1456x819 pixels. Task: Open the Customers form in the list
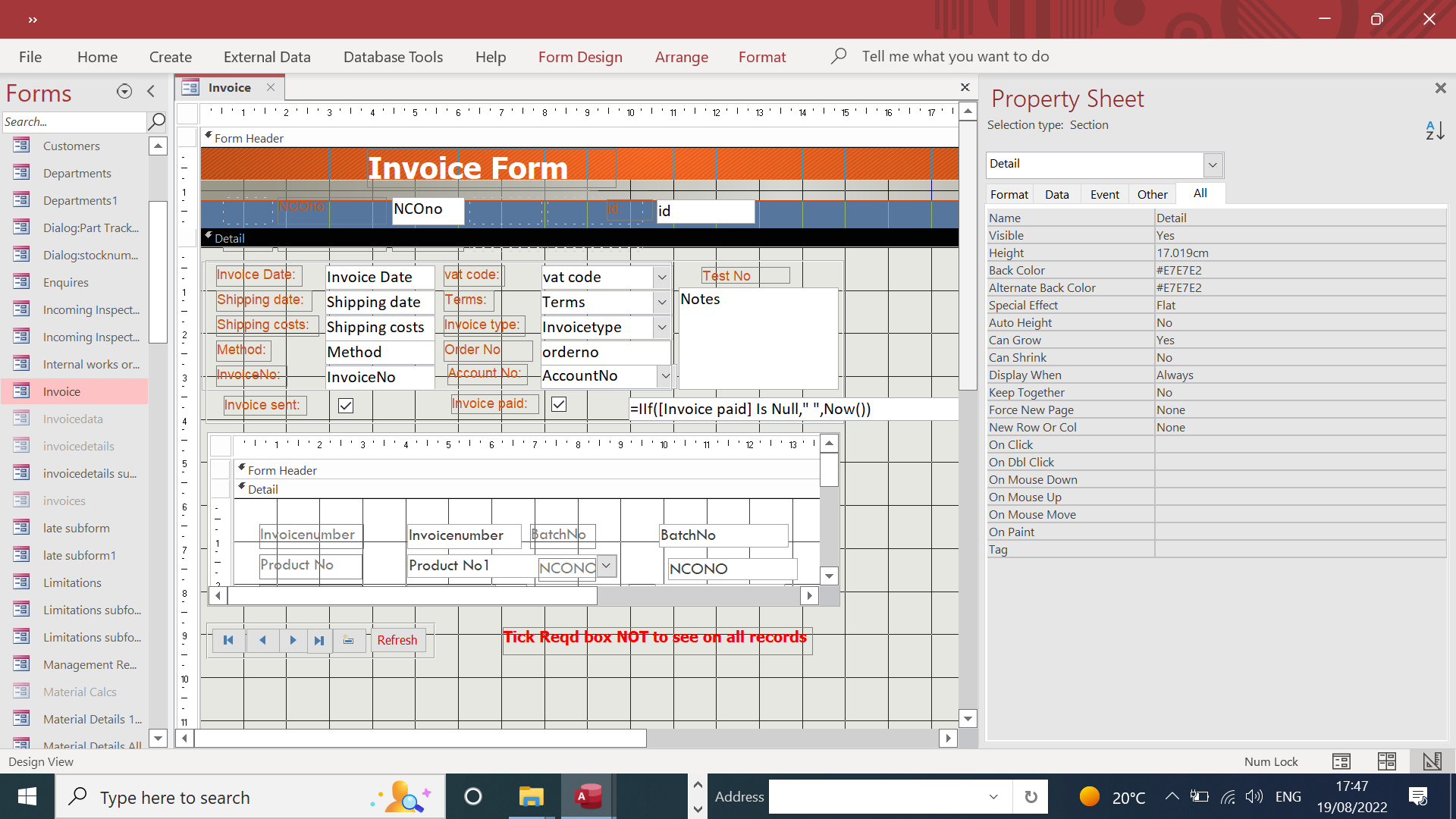[71, 146]
